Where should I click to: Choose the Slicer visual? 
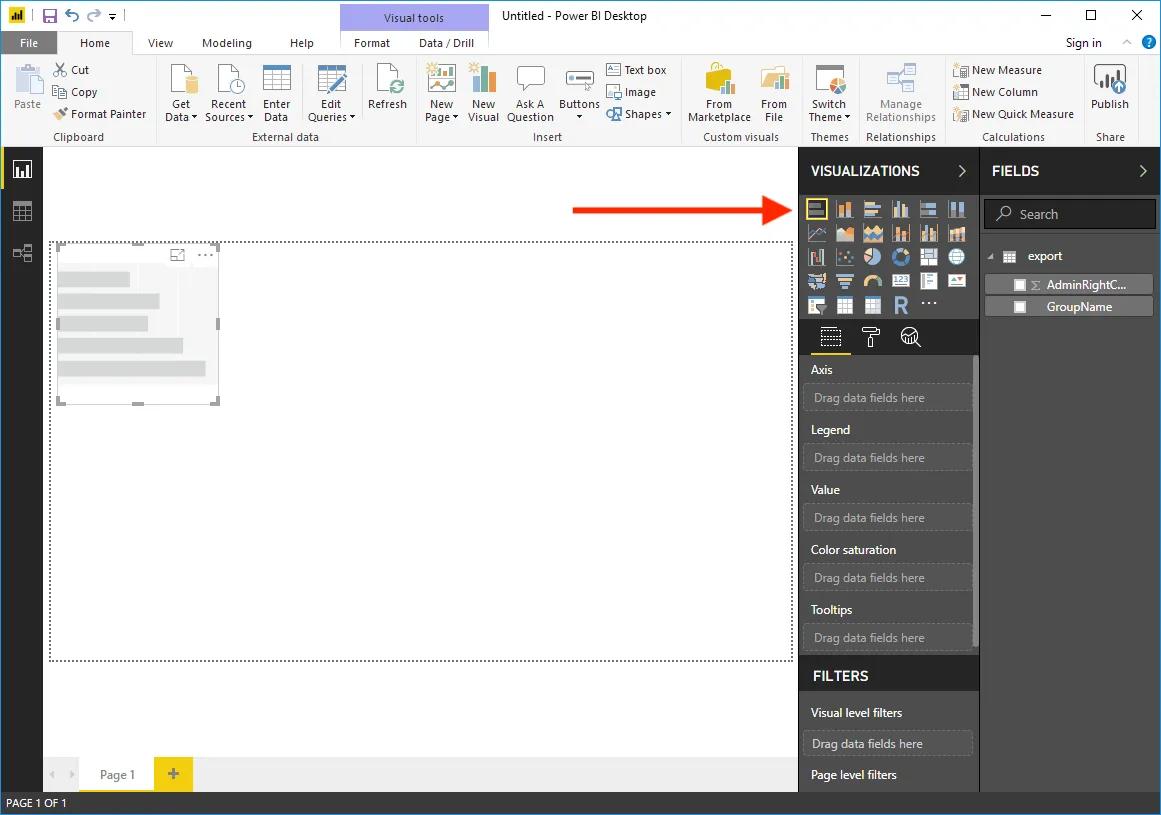point(816,304)
